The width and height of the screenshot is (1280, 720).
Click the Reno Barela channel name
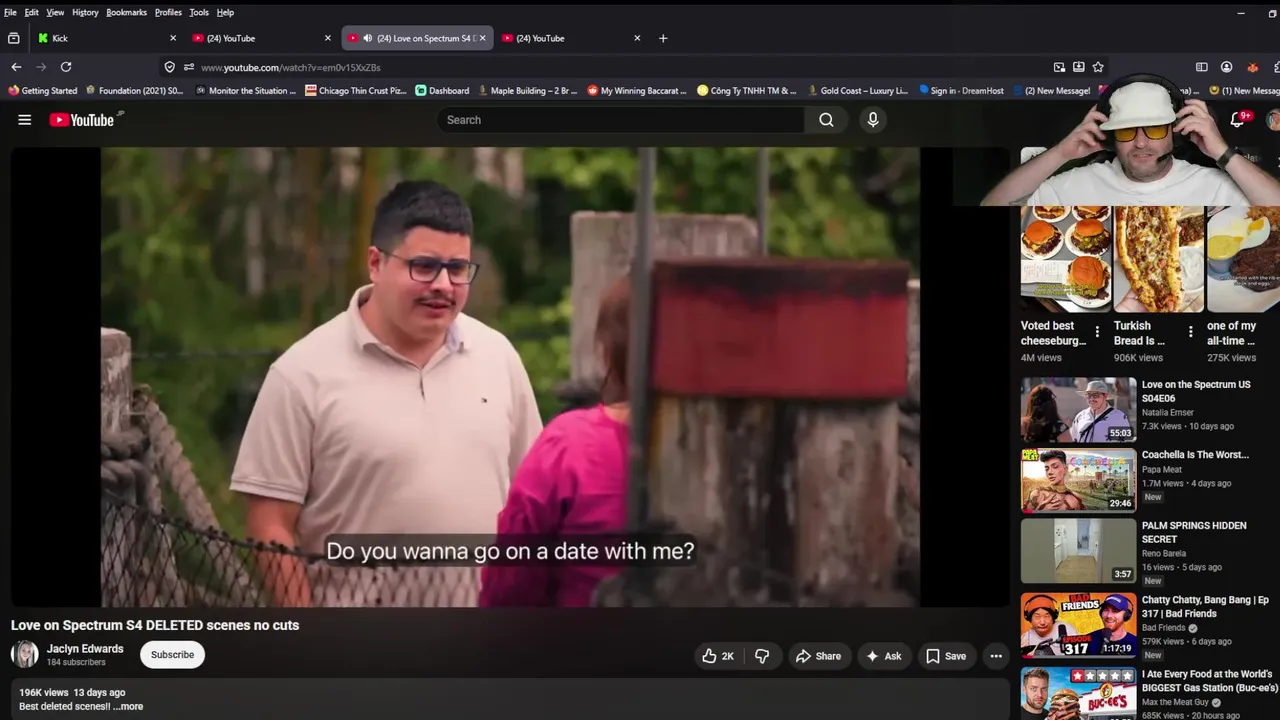[1164, 553]
